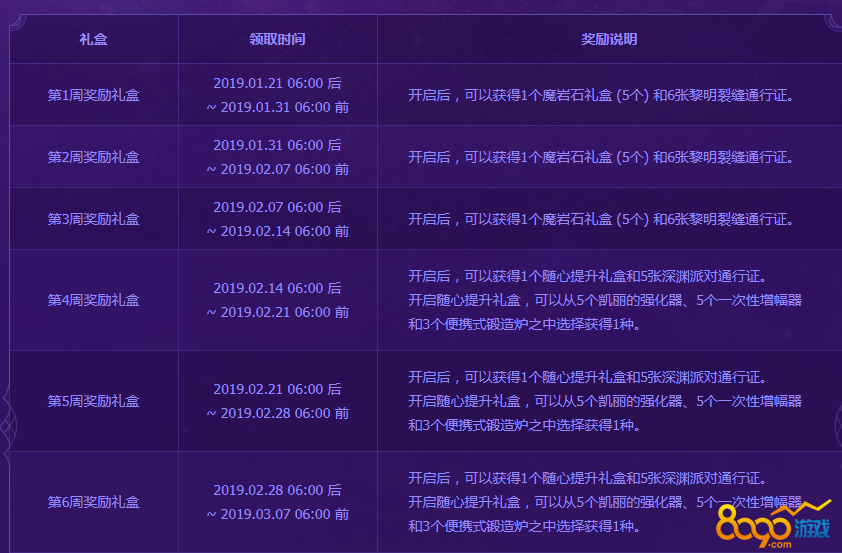Click the 奖励说明 column header
This screenshot has height=553, width=842.
pos(609,40)
